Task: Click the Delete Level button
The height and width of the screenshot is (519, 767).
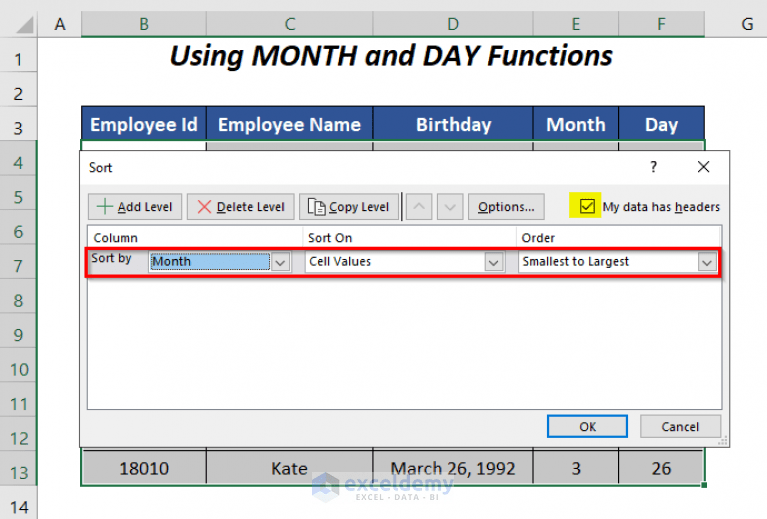Action: (x=241, y=207)
